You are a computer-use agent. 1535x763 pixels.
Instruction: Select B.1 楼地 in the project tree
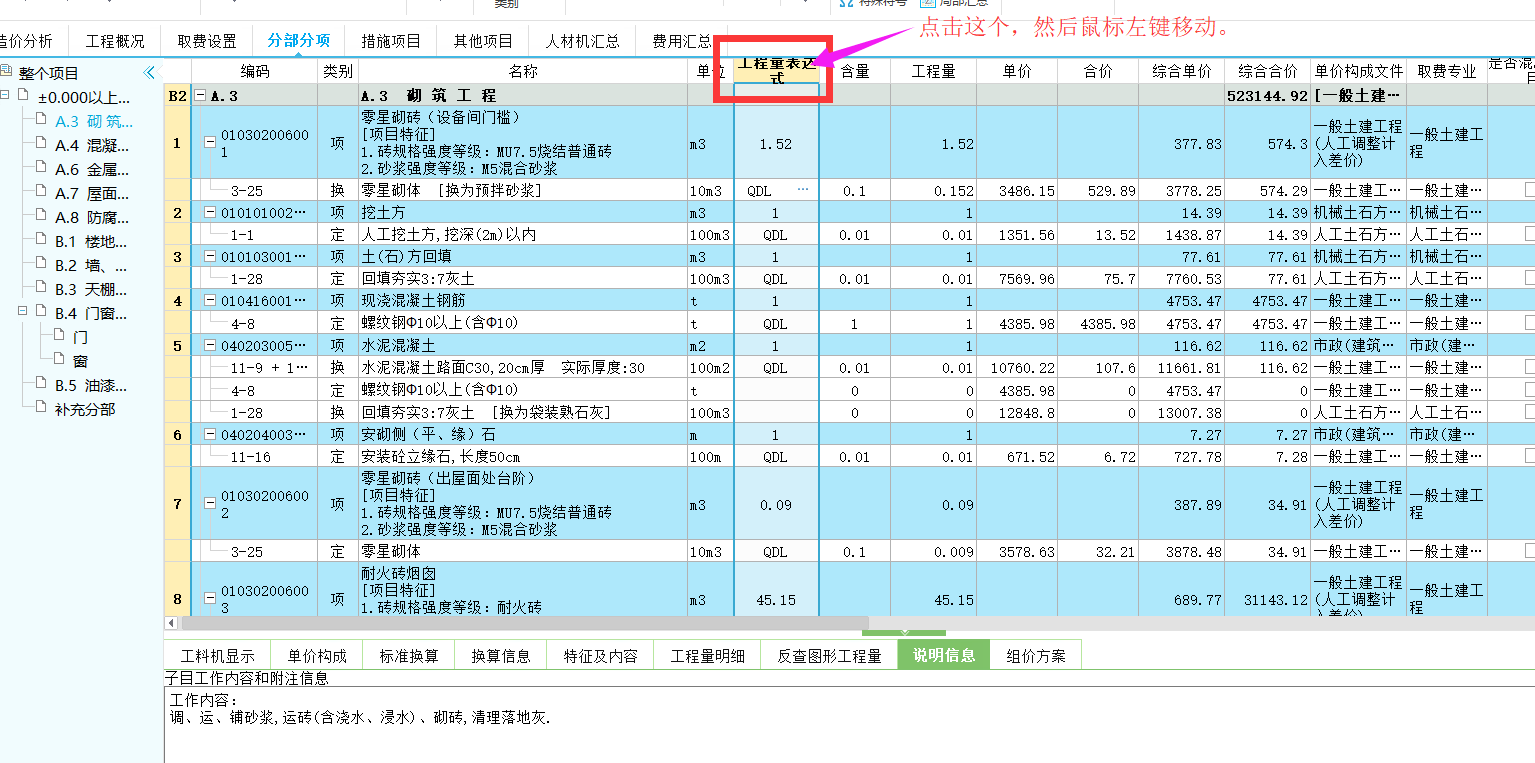pyautogui.click(x=92, y=241)
